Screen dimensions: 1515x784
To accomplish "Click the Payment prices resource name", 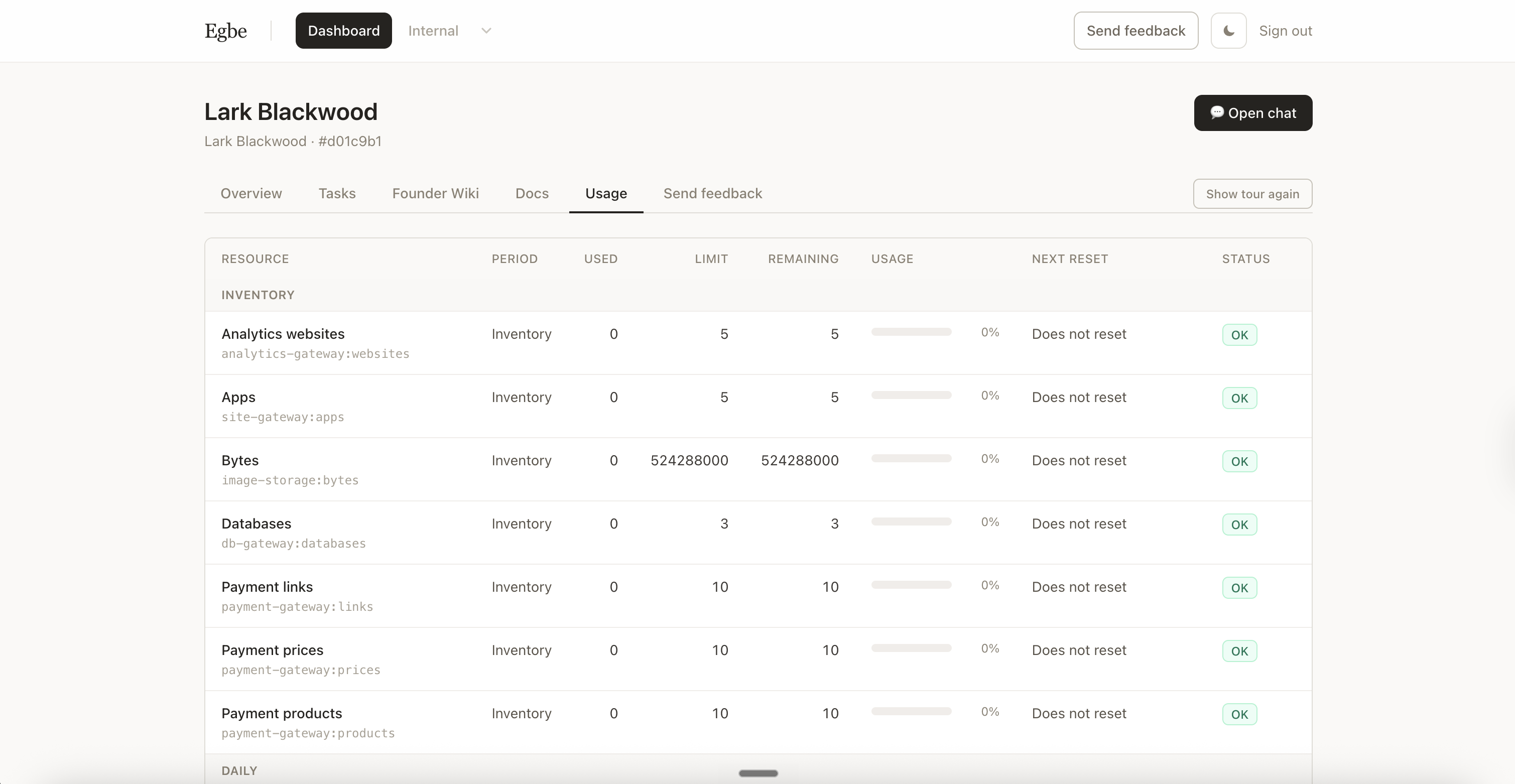I will (x=272, y=650).
